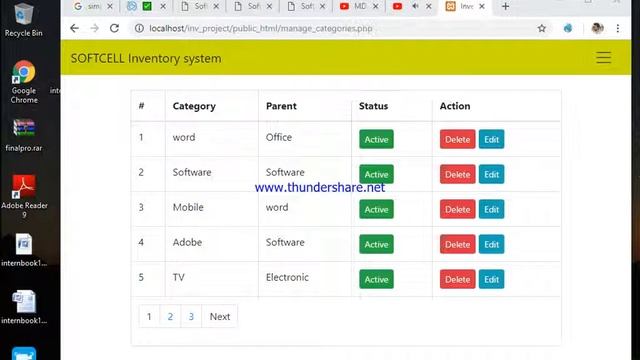Bookmark this page with the star icon

coord(542,28)
